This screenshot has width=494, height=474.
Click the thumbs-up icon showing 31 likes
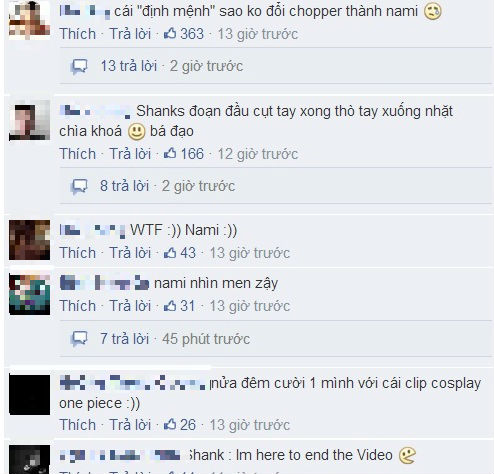pyautogui.click(x=170, y=306)
